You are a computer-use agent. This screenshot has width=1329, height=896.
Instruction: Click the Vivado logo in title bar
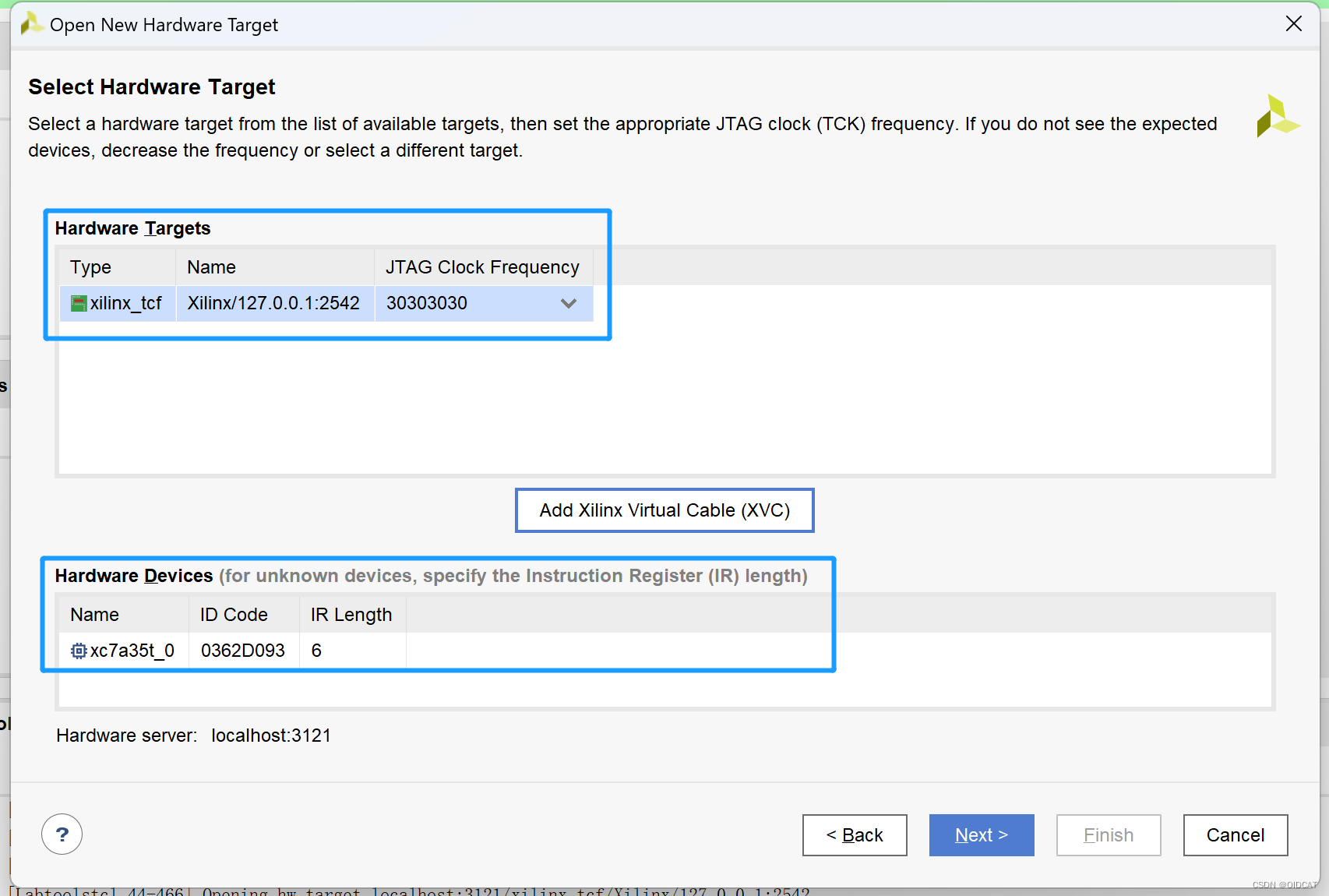[32, 24]
